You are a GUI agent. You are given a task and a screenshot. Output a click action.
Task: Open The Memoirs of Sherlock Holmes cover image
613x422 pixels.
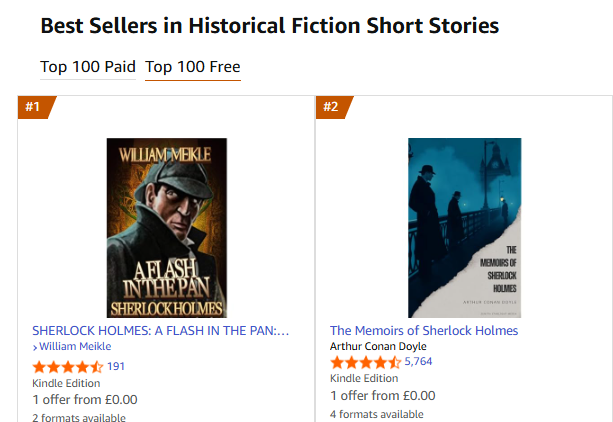464,228
